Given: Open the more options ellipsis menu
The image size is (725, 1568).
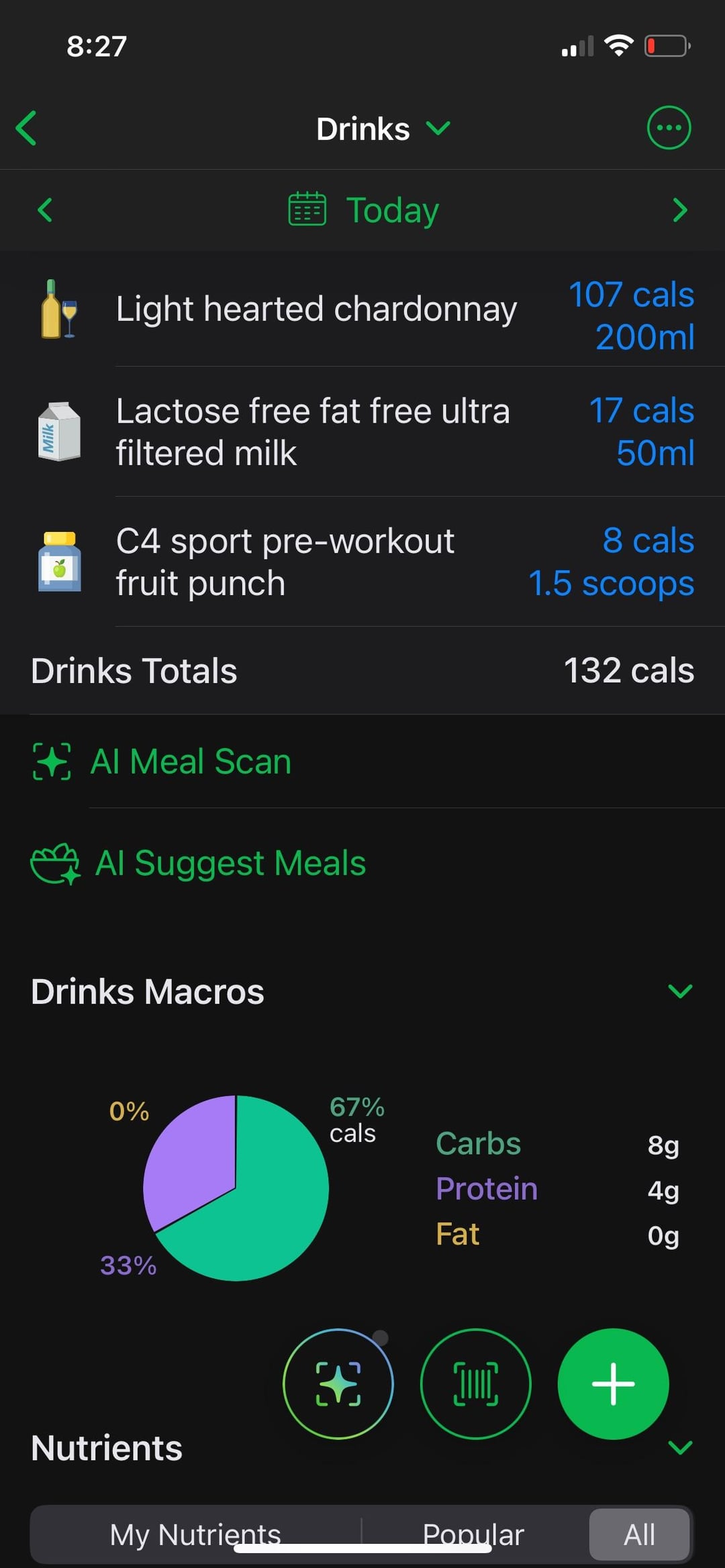Looking at the screenshot, I should pyautogui.click(x=668, y=127).
